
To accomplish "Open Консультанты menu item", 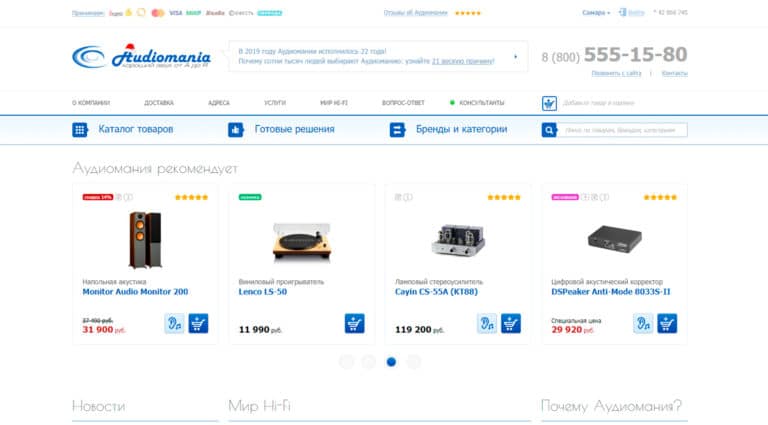I will [x=481, y=103].
